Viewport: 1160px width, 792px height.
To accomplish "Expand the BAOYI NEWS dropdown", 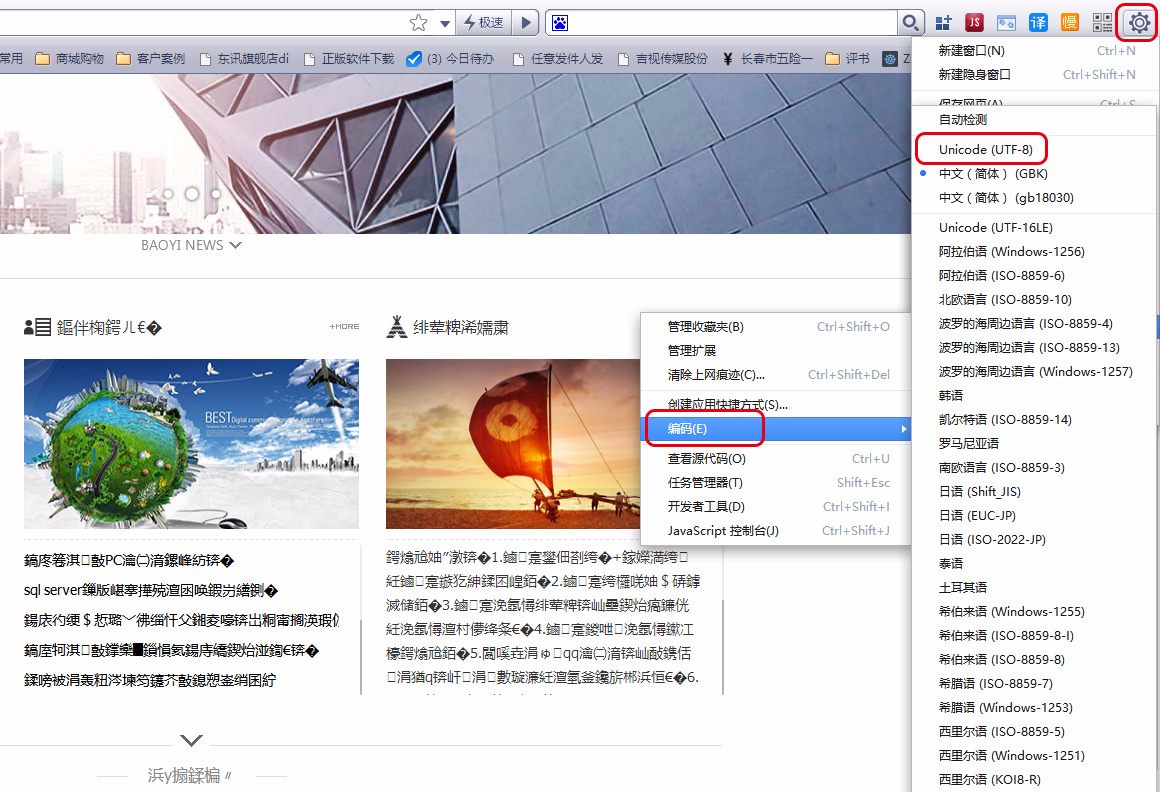I will click(x=236, y=244).
